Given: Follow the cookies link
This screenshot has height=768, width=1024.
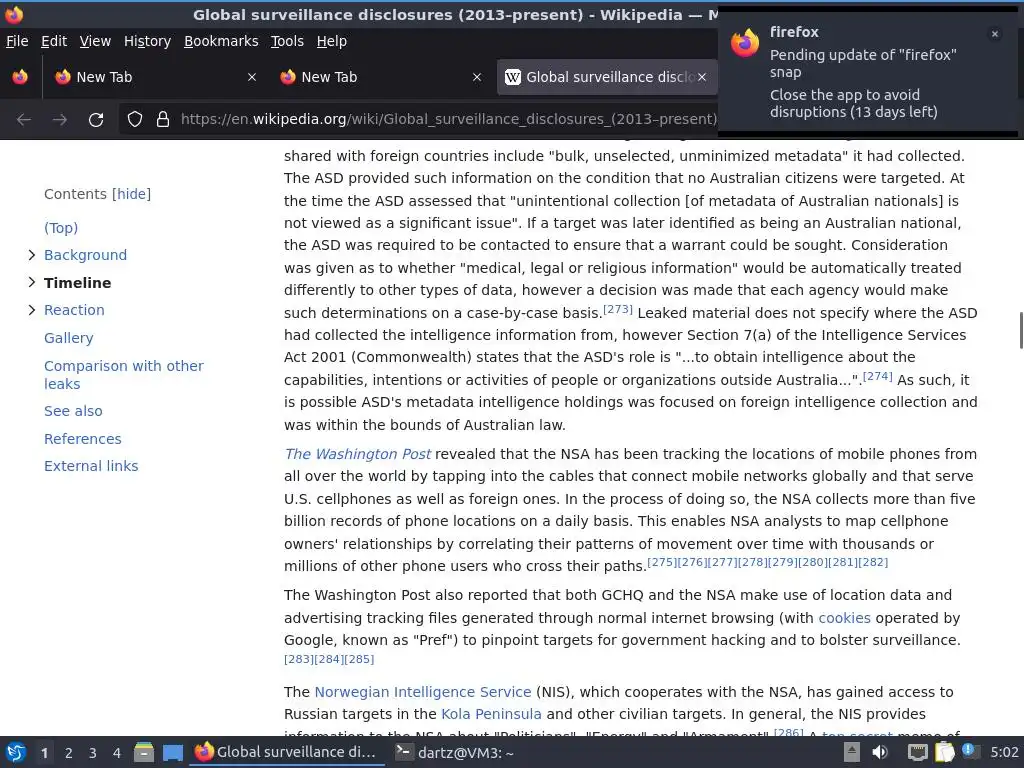Looking at the screenshot, I should 844,618.
